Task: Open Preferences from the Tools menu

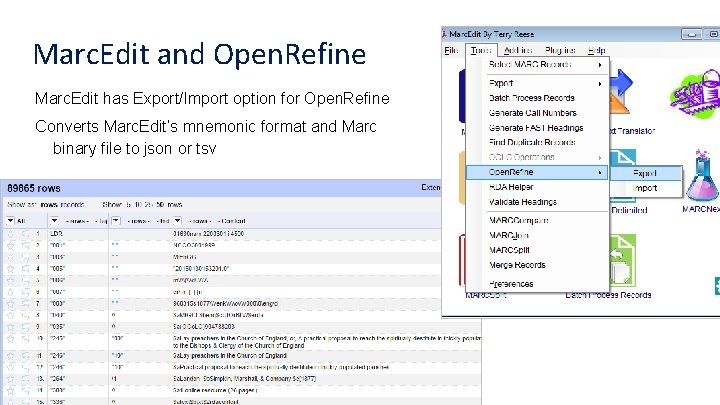Action: tap(511, 284)
